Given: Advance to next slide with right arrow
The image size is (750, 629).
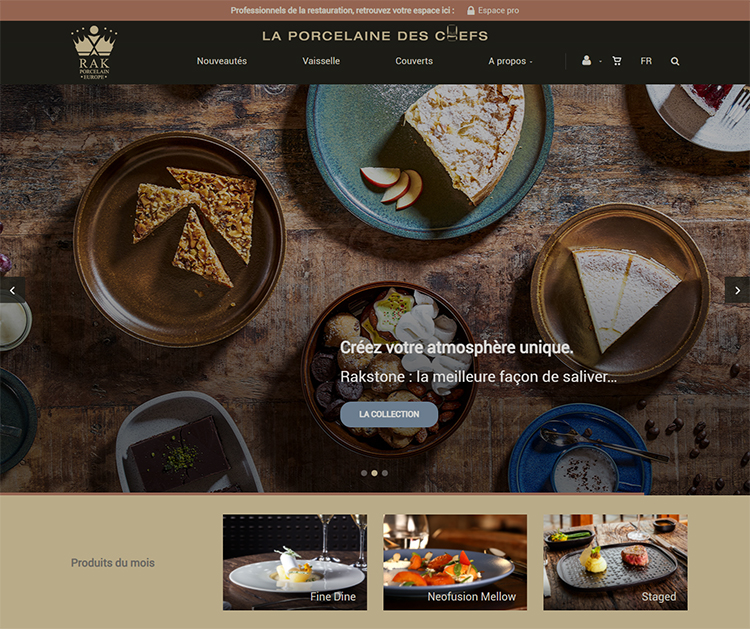Looking at the screenshot, I should pyautogui.click(x=738, y=290).
